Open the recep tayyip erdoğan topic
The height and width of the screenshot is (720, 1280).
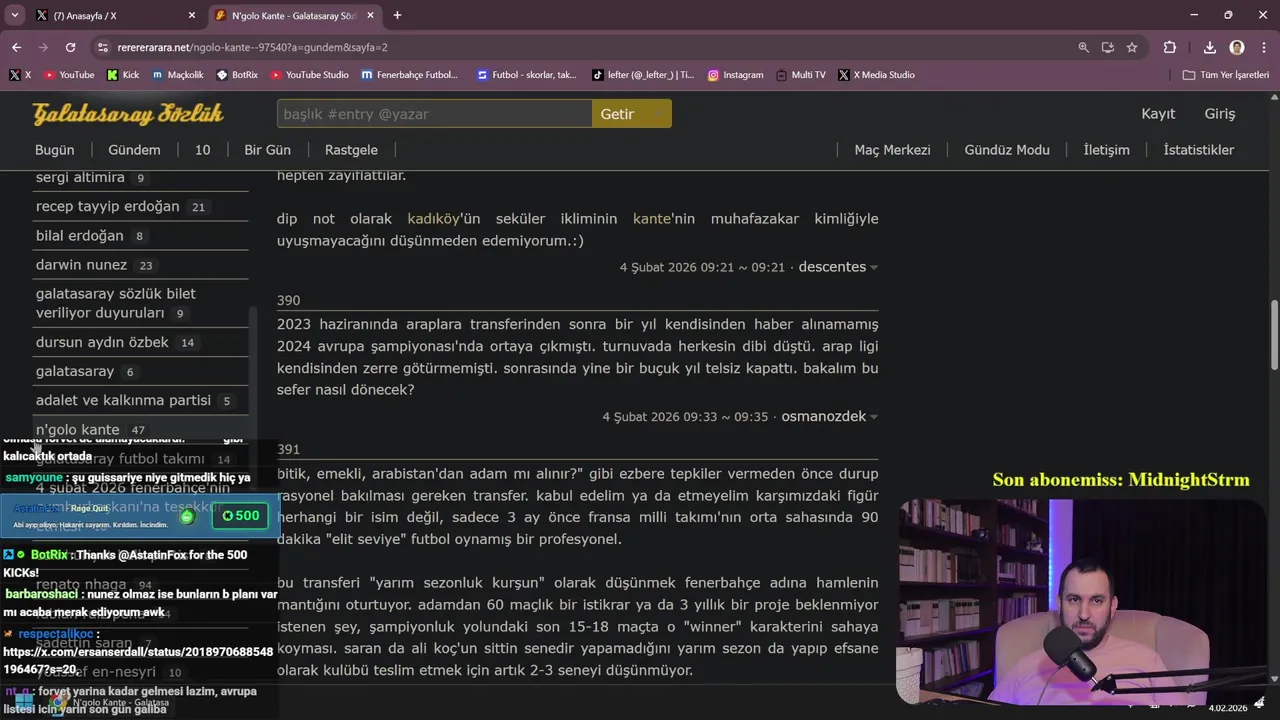(x=107, y=206)
